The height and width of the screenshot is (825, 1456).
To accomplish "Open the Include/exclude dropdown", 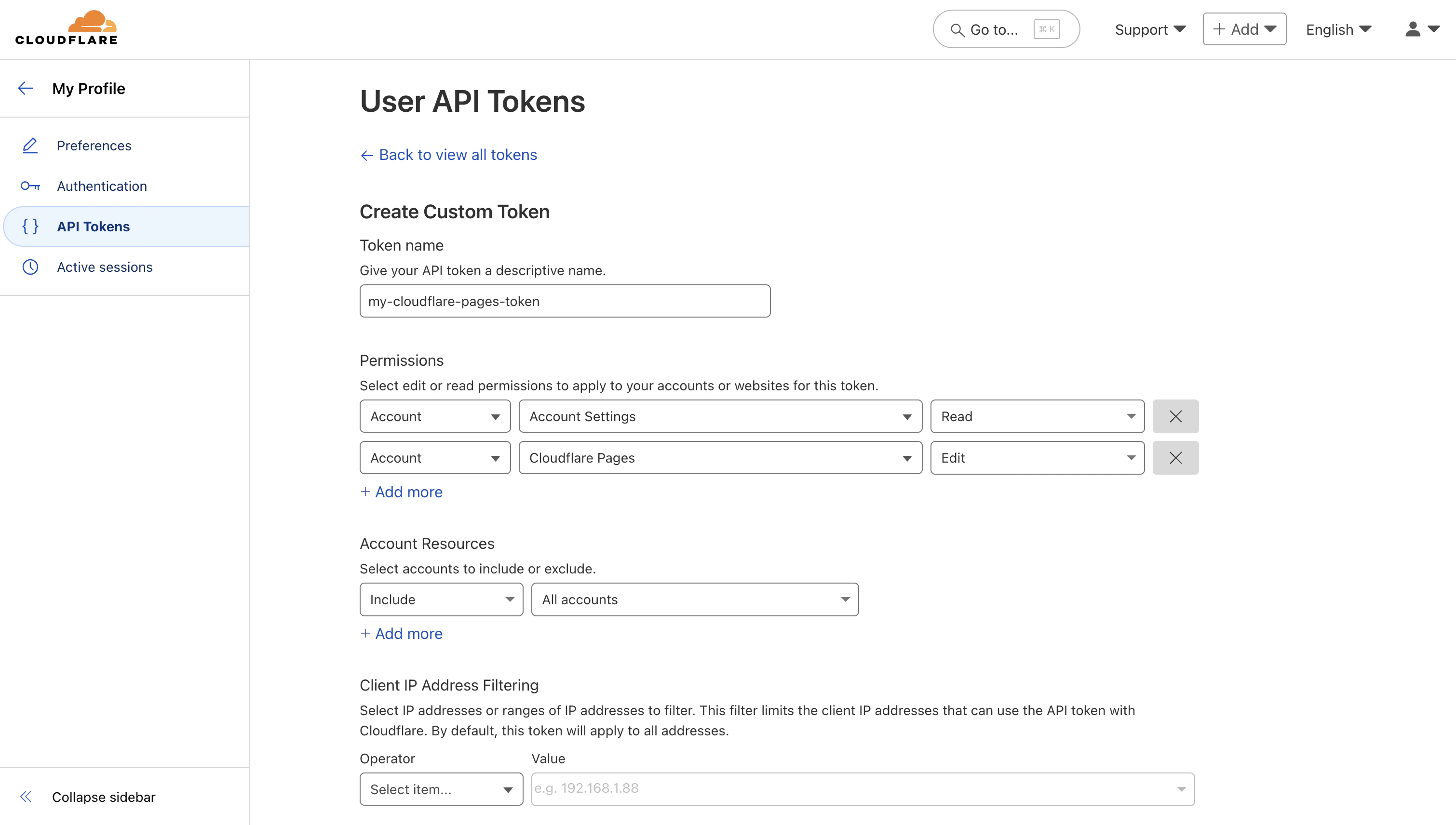I will 441,599.
